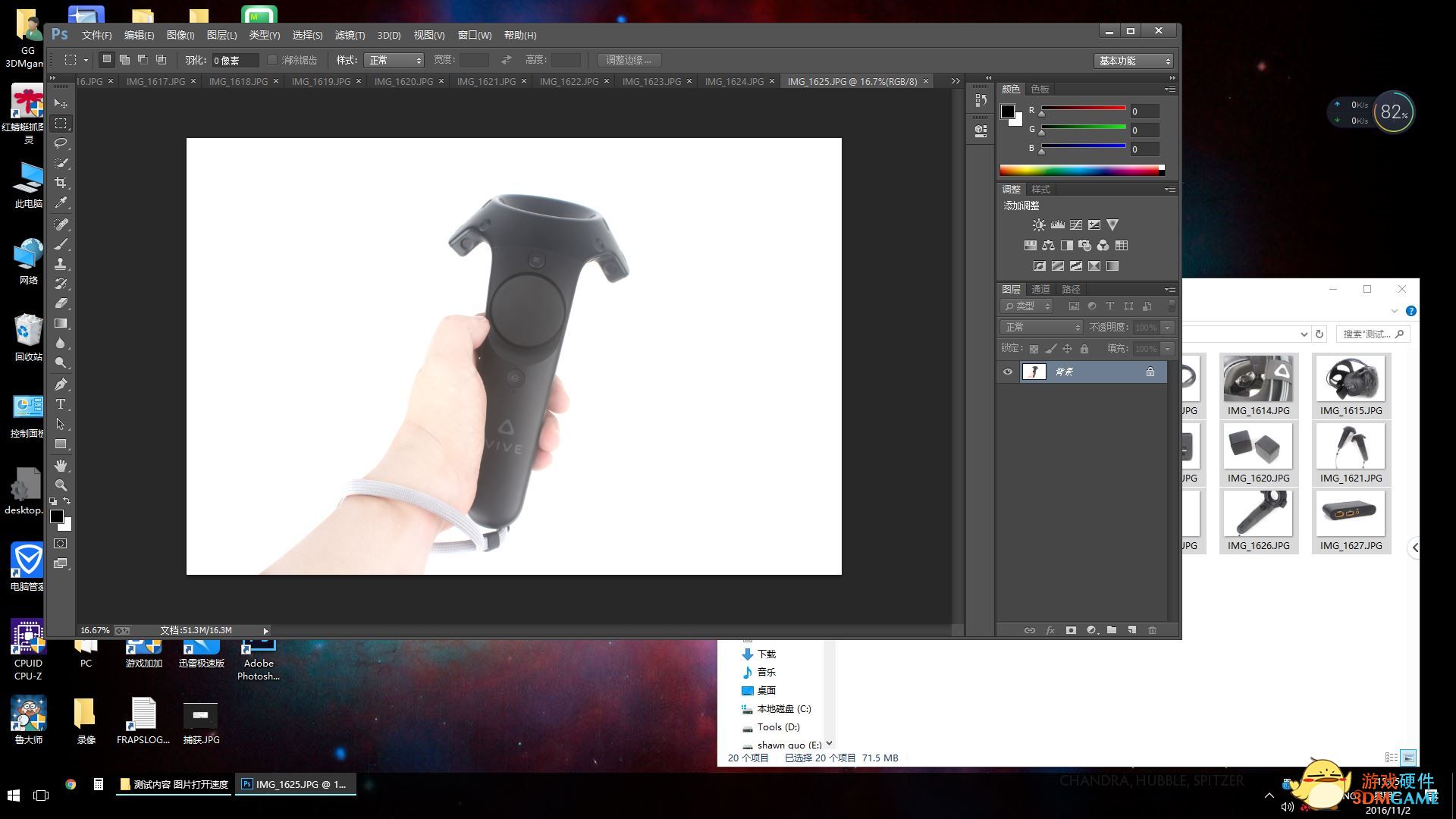Open the 滤镜(T) menu
Image resolution: width=1456 pixels, height=819 pixels.
350,35
